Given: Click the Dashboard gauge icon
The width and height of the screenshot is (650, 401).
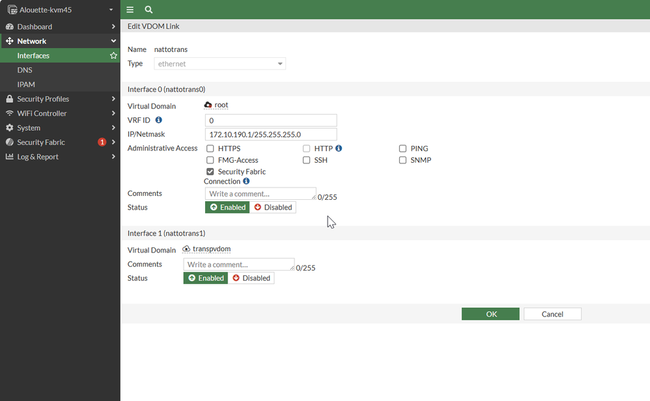Looking at the screenshot, I should [10, 27].
